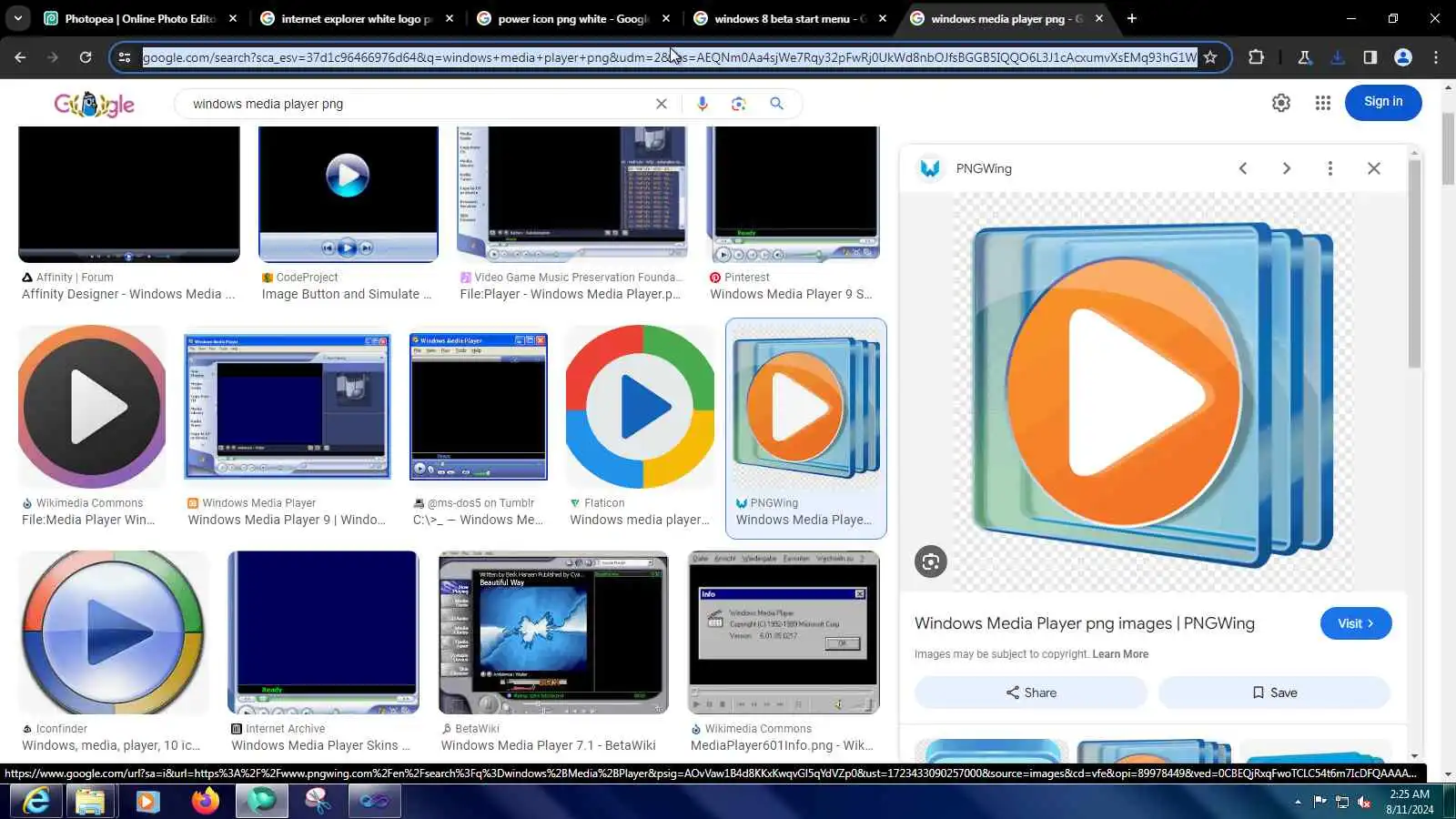The image size is (1456, 819).
Task: Open the BetaWiki Windows Media Player 7.1 thumbnail
Action: pyautogui.click(x=553, y=632)
